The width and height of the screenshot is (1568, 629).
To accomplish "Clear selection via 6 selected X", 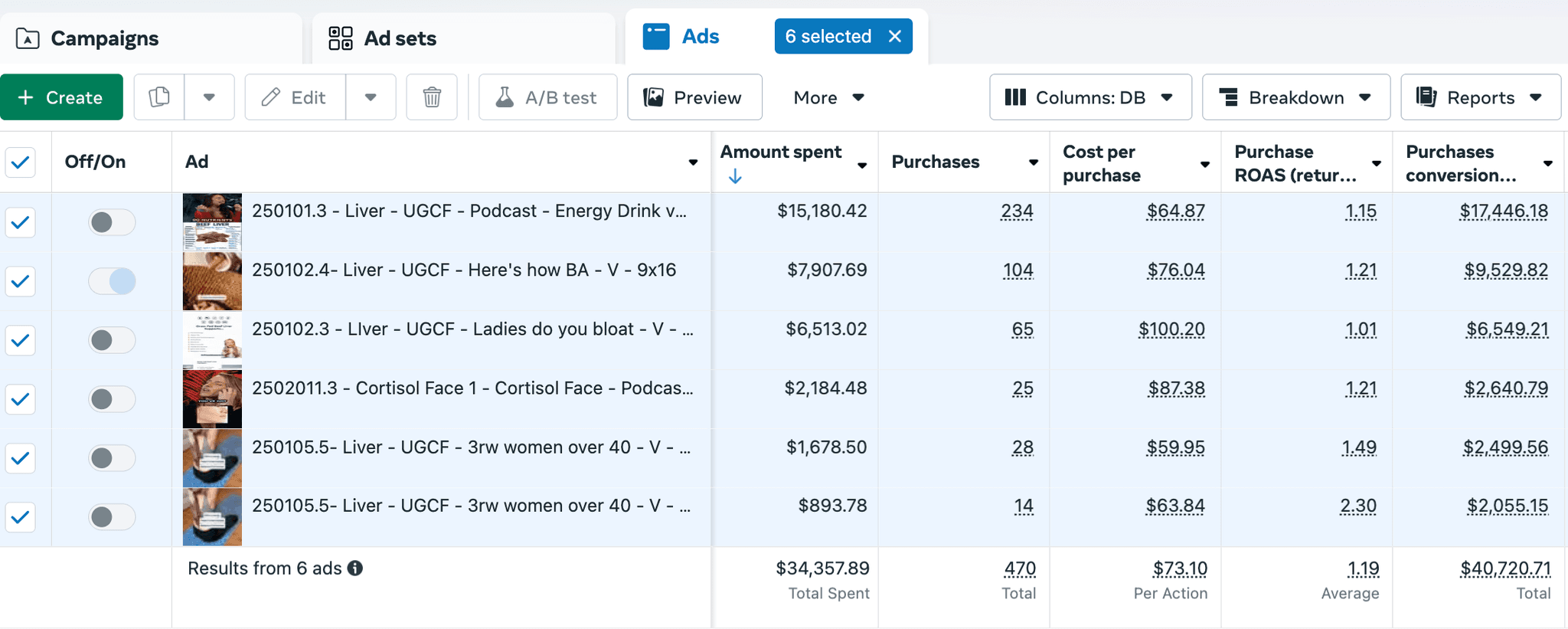I will point(894,36).
